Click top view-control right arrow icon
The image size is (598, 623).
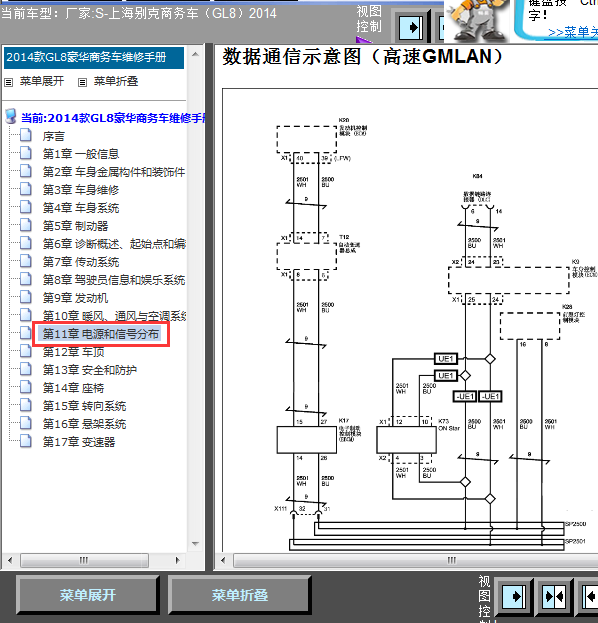[x=411, y=27]
